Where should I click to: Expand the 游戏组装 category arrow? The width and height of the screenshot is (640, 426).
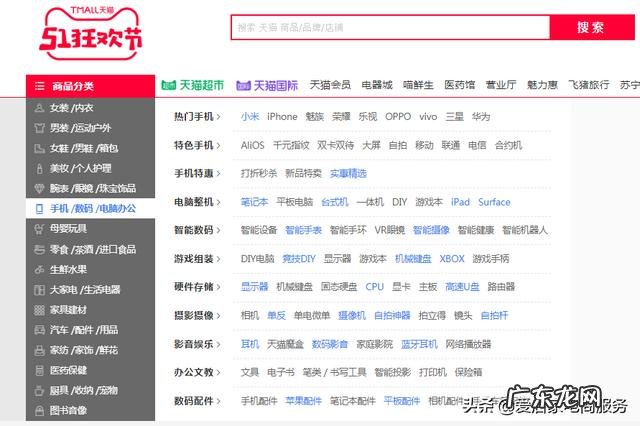[x=219, y=259]
